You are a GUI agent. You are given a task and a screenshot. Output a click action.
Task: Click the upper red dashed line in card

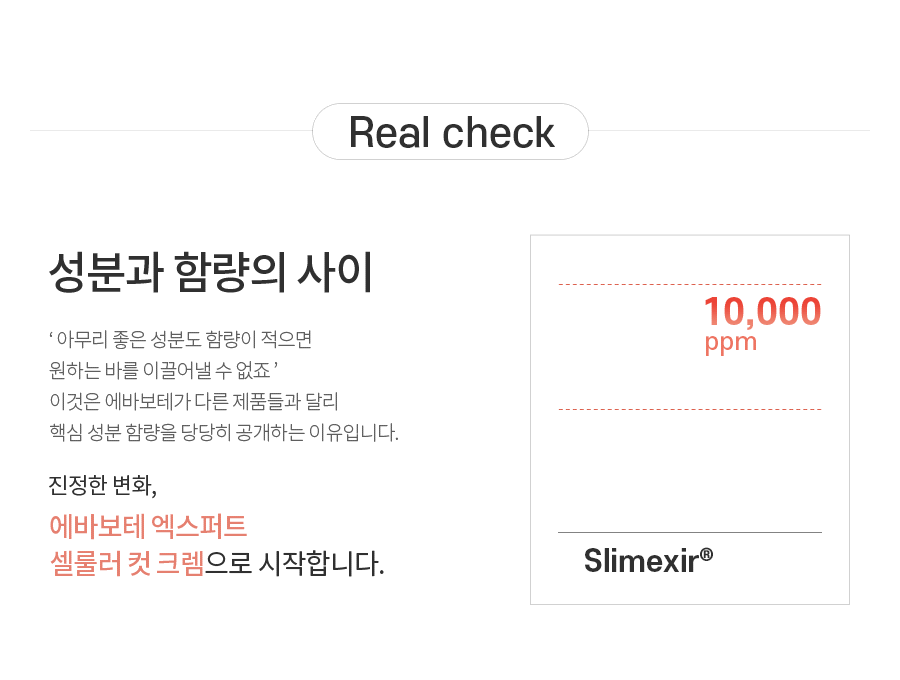(x=690, y=284)
